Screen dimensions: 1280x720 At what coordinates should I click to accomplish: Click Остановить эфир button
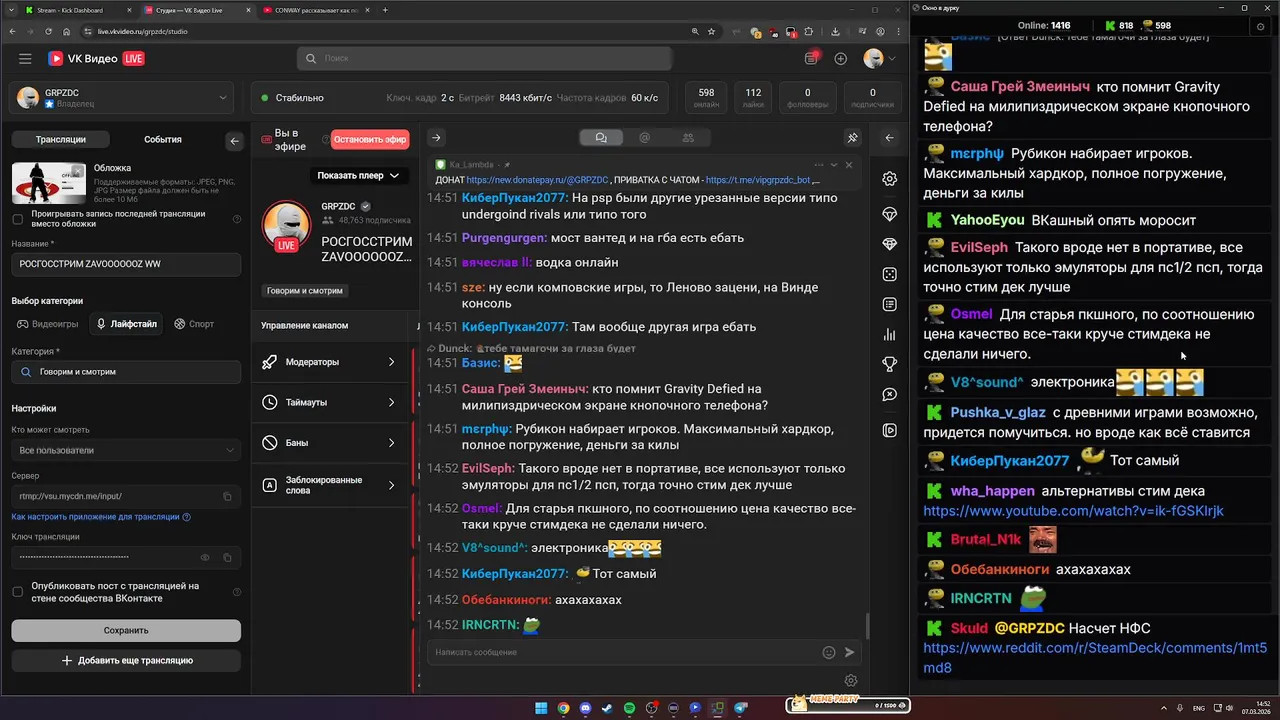(x=370, y=140)
